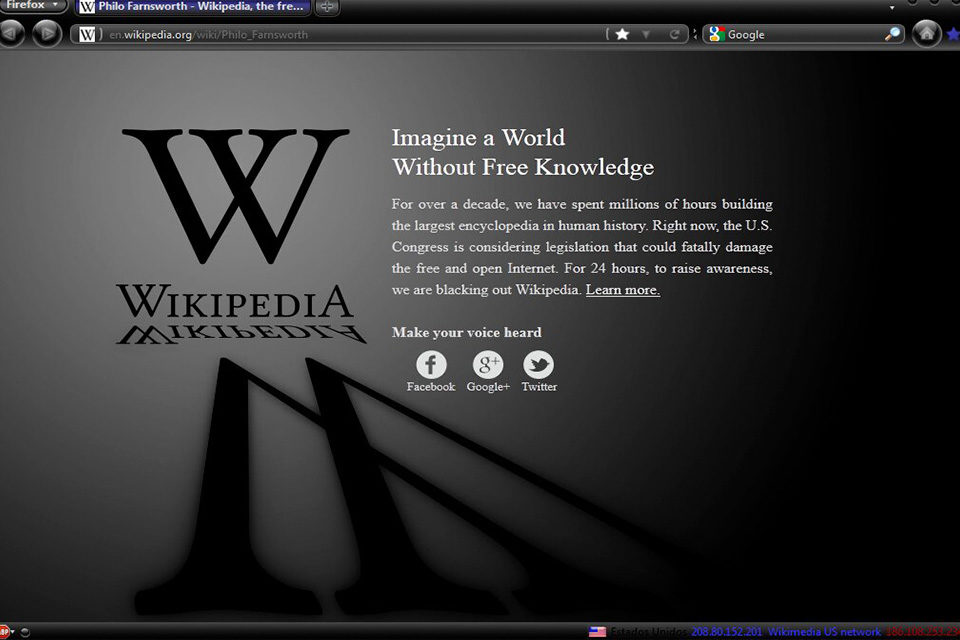Focus the Google search box

coord(805,34)
